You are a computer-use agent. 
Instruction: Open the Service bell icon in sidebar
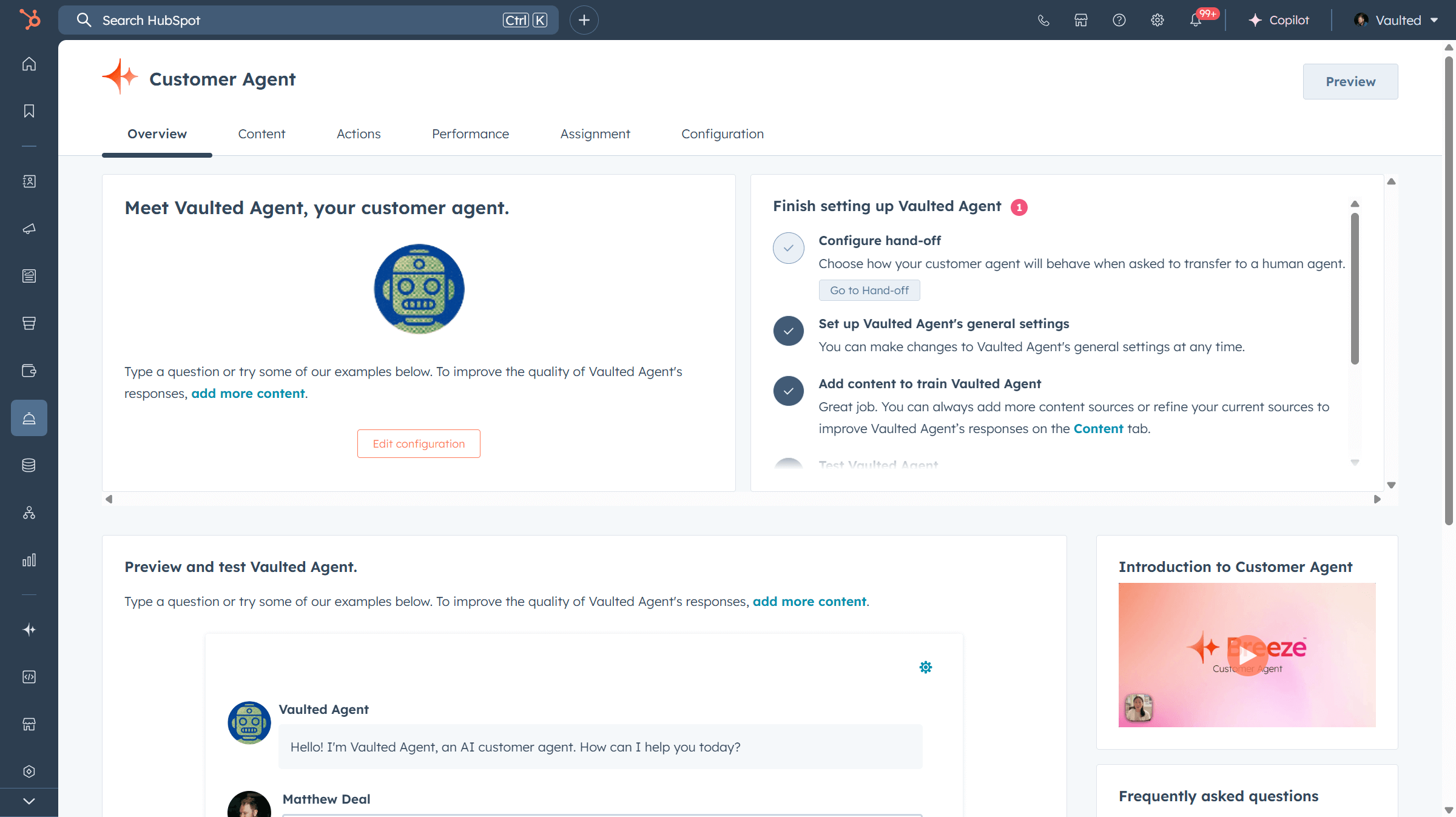pyautogui.click(x=29, y=418)
